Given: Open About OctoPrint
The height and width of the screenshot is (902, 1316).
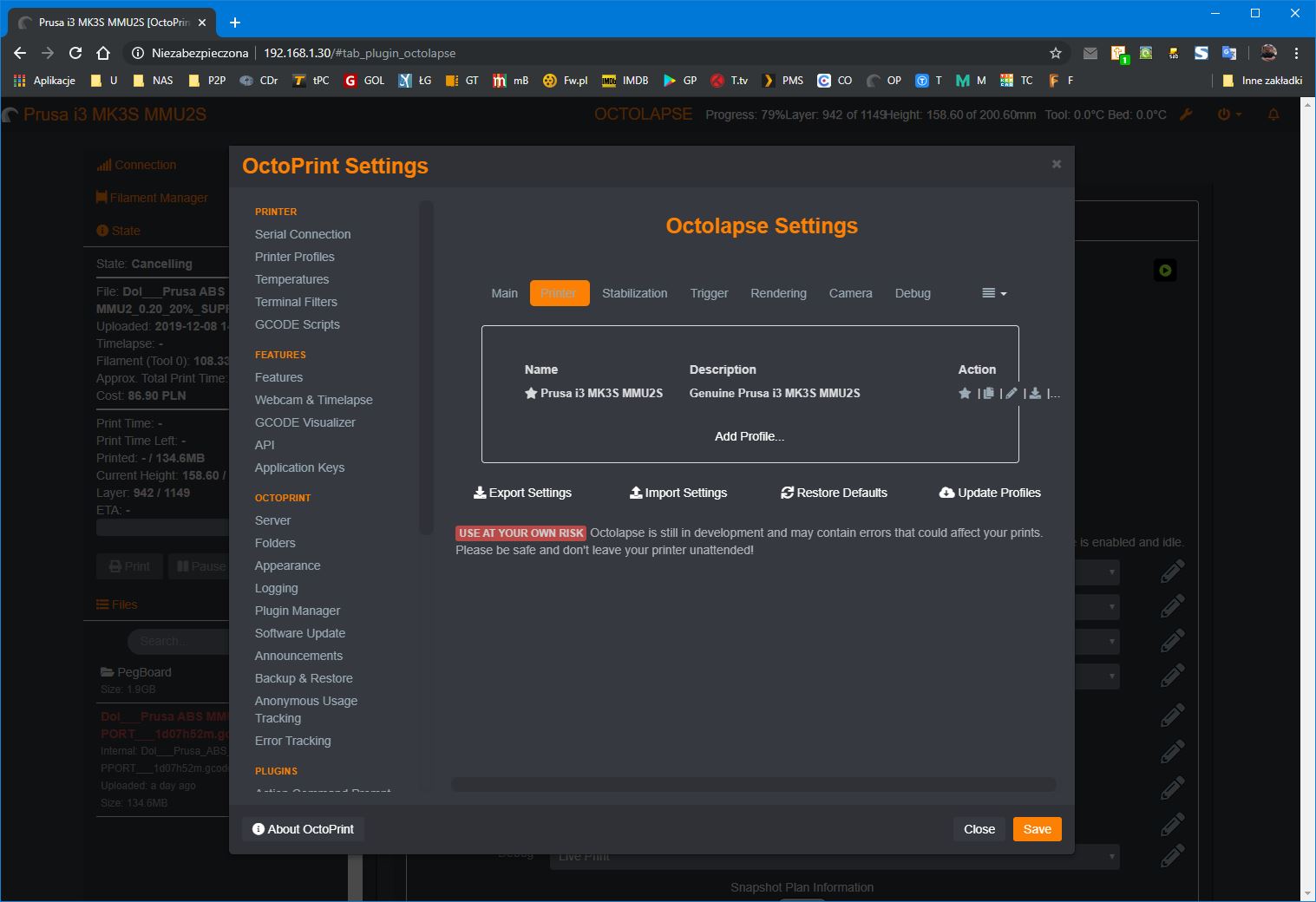Looking at the screenshot, I should (303, 829).
